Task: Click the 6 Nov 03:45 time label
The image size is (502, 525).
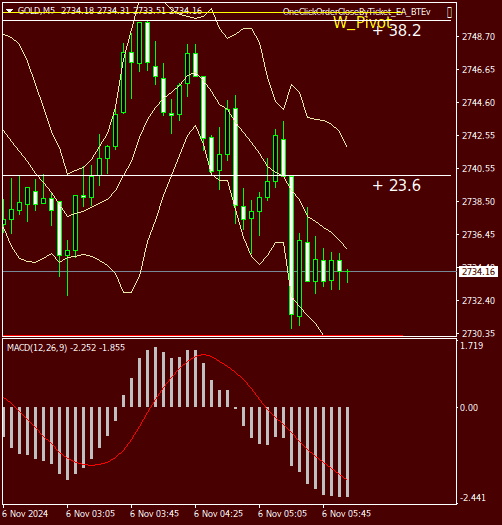Action: point(154,514)
